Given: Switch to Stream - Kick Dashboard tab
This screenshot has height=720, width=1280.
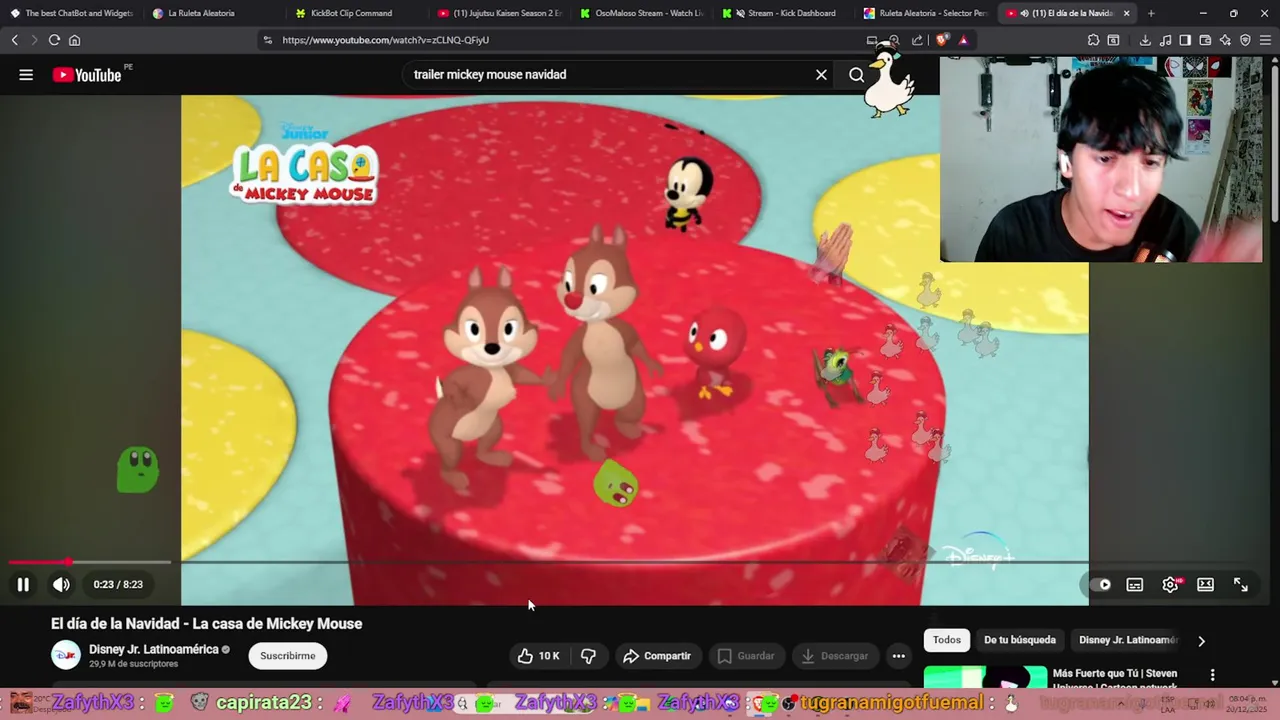Looking at the screenshot, I should point(783,13).
